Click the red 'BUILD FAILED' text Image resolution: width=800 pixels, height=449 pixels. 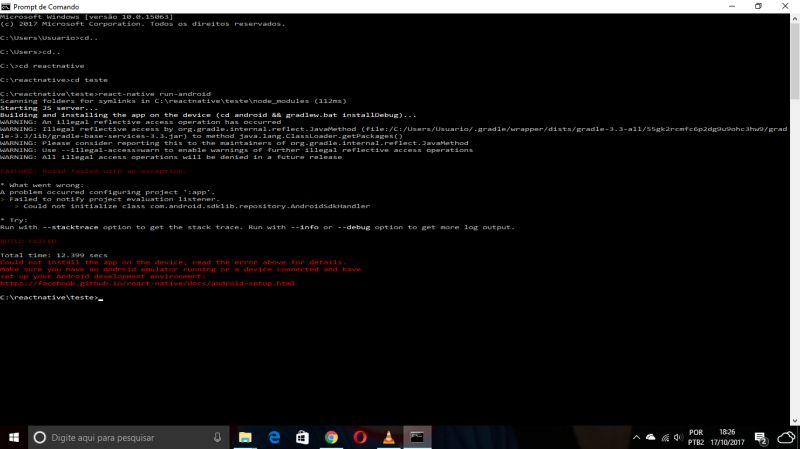pyautogui.click(x=28, y=241)
